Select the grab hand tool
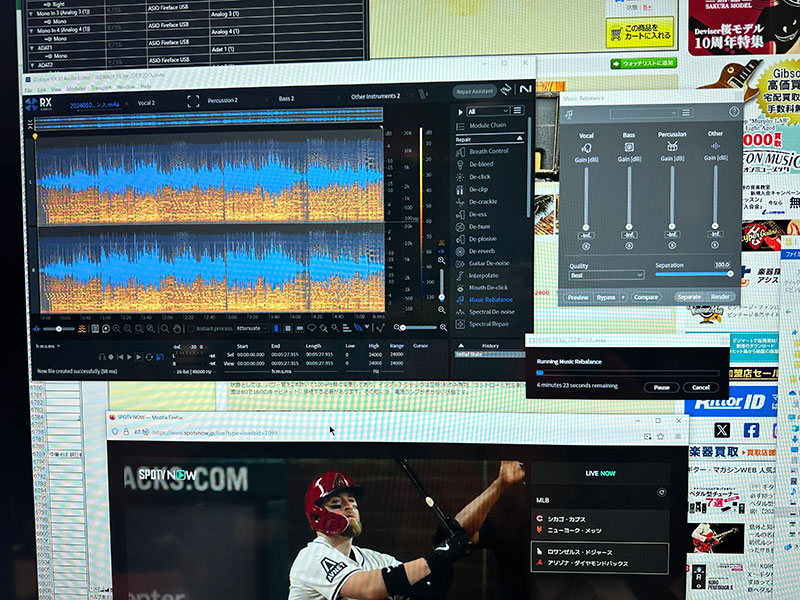 [177, 329]
